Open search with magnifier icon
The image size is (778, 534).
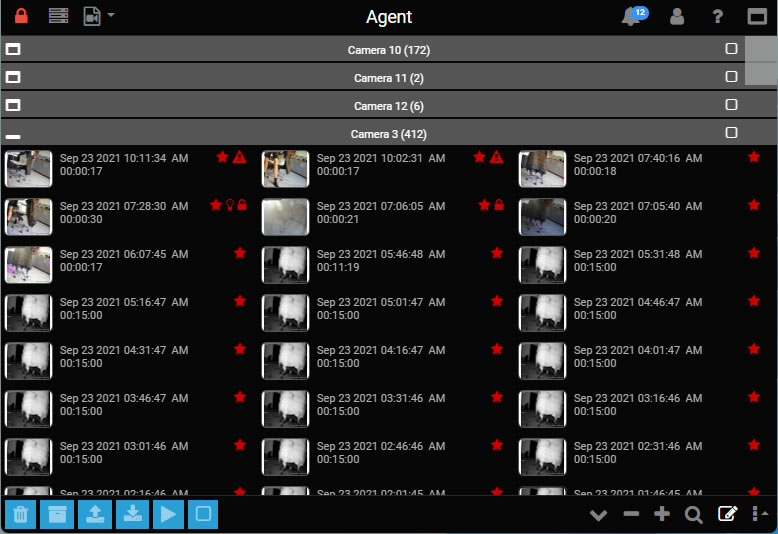693,515
